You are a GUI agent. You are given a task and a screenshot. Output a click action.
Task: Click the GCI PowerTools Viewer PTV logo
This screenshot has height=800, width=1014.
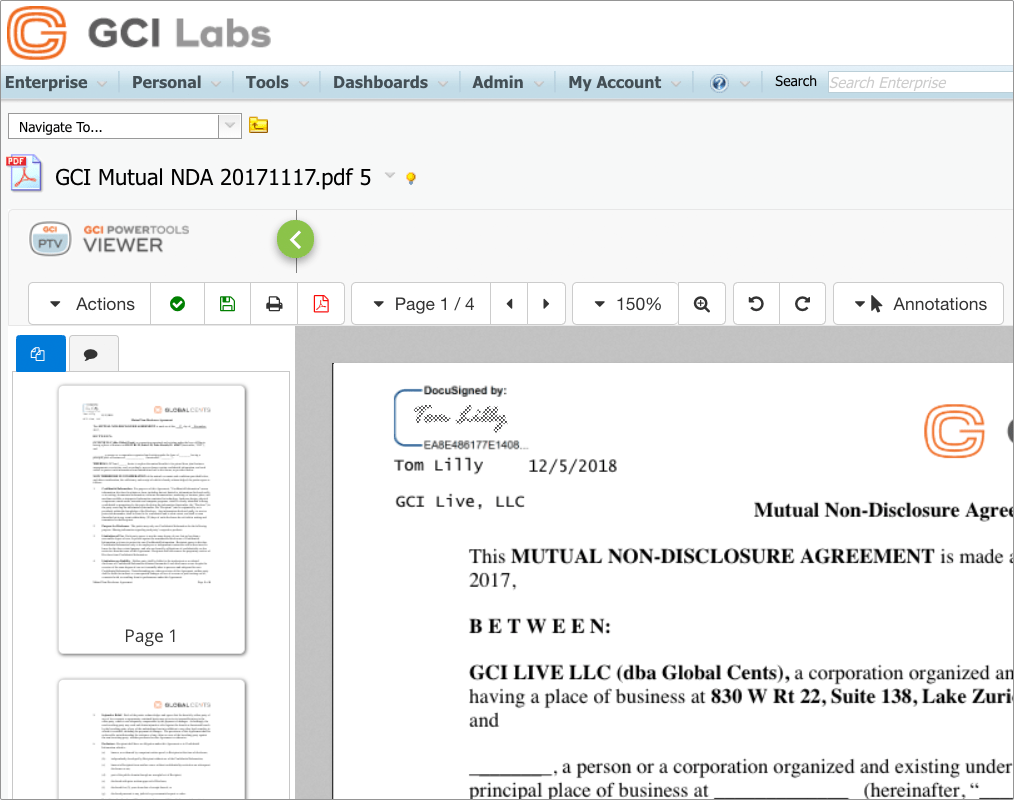[x=50, y=239]
